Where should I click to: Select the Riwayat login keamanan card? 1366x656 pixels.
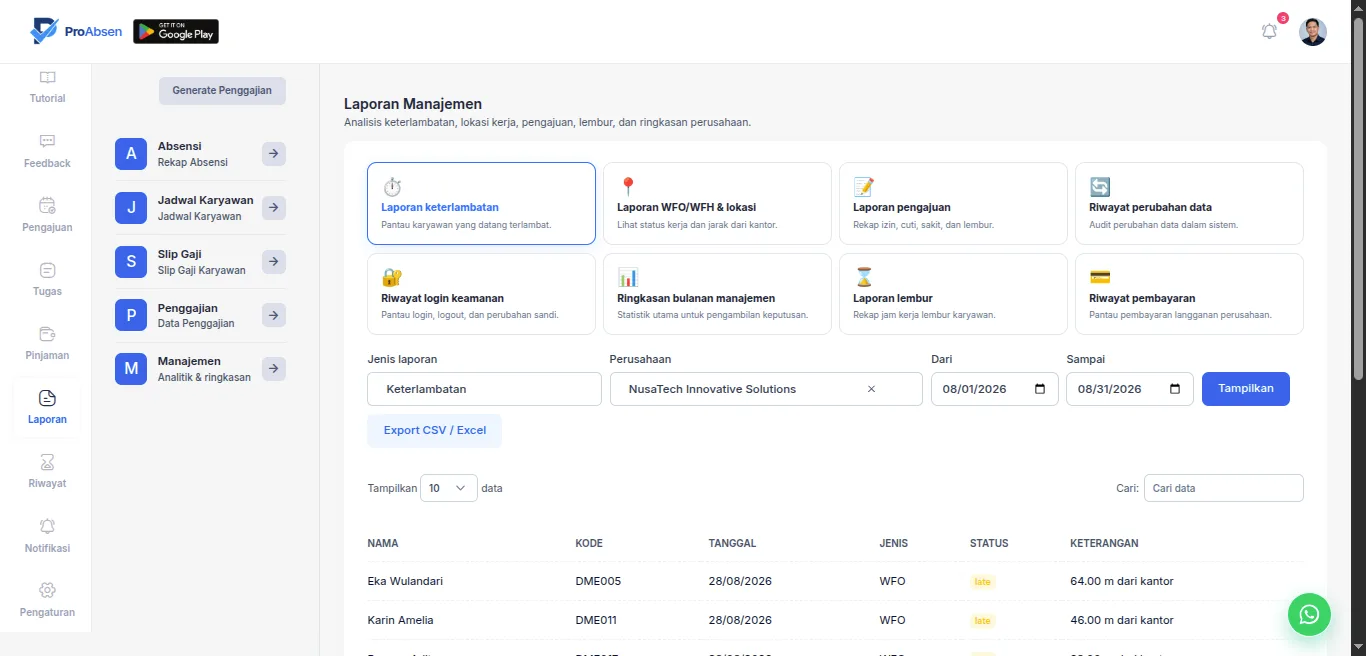tap(481, 294)
